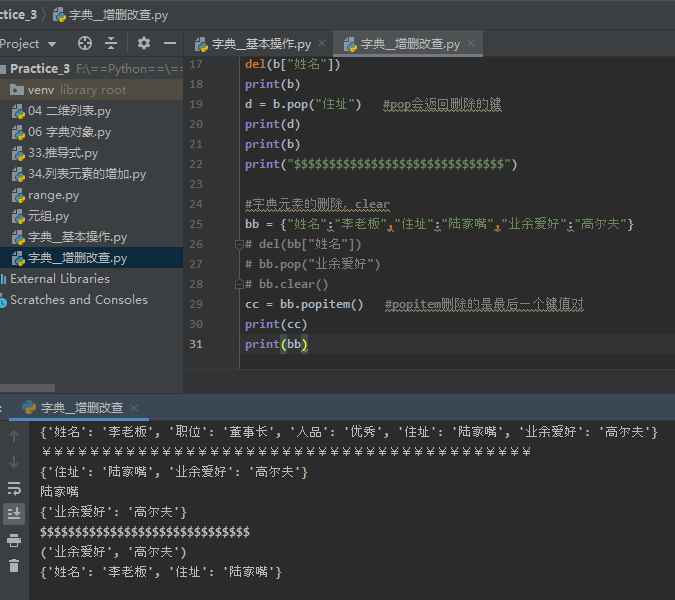Open 元组.py in the project tree
The width and height of the screenshot is (675, 600).
tap(48, 216)
